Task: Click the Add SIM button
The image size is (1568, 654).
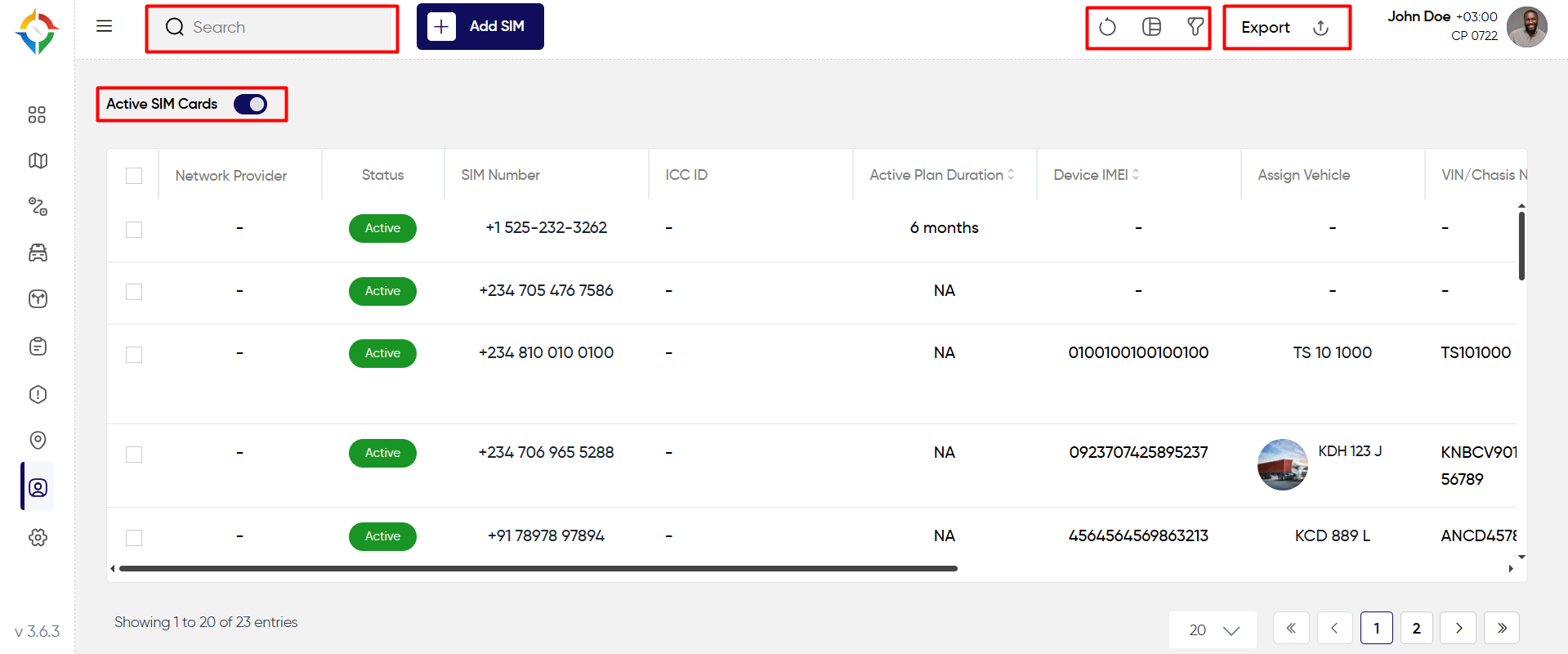Action: [480, 26]
